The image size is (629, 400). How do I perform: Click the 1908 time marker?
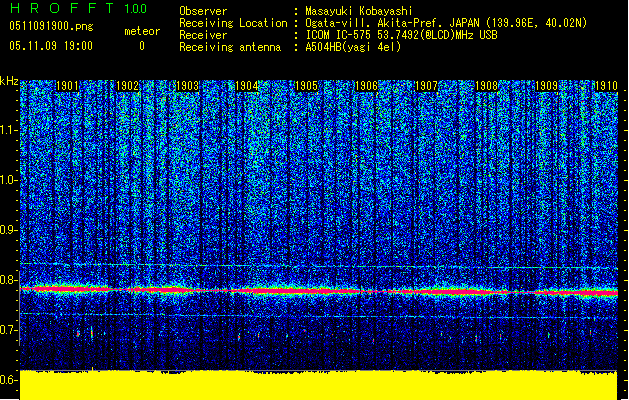pyautogui.click(x=486, y=86)
